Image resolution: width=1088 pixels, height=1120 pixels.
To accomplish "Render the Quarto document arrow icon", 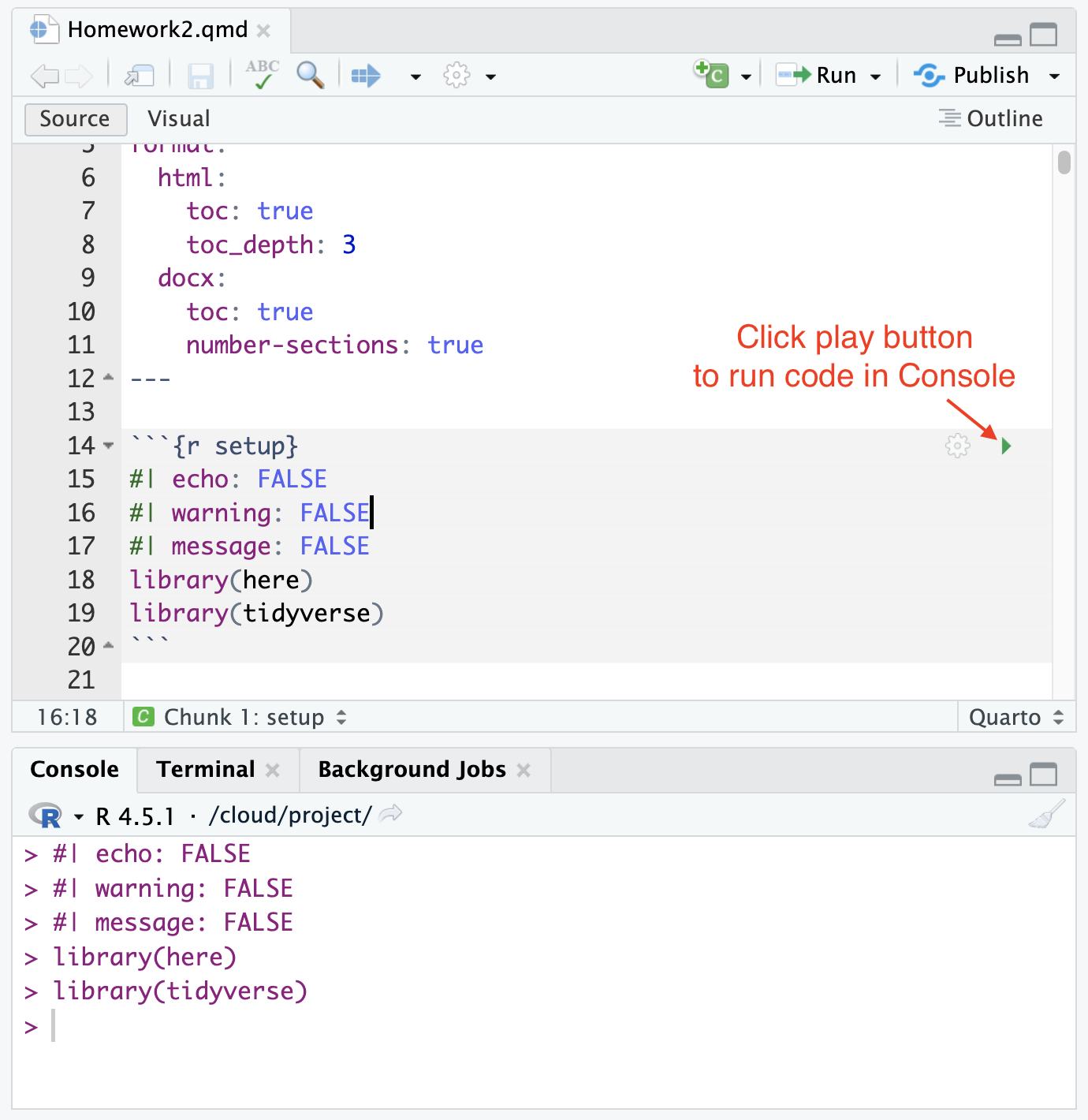I will [366, 77].
